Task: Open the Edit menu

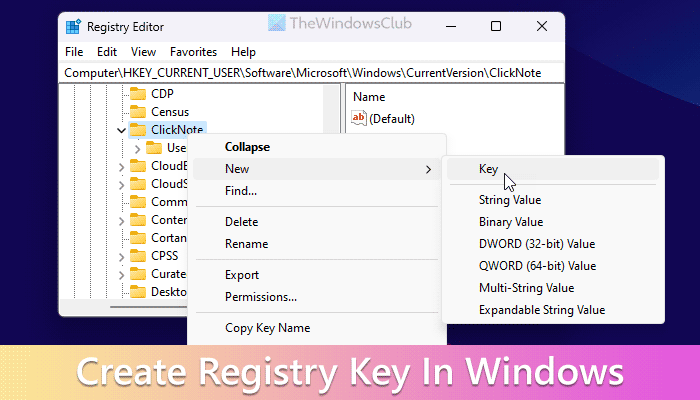Action: click(x=107, y=52)
